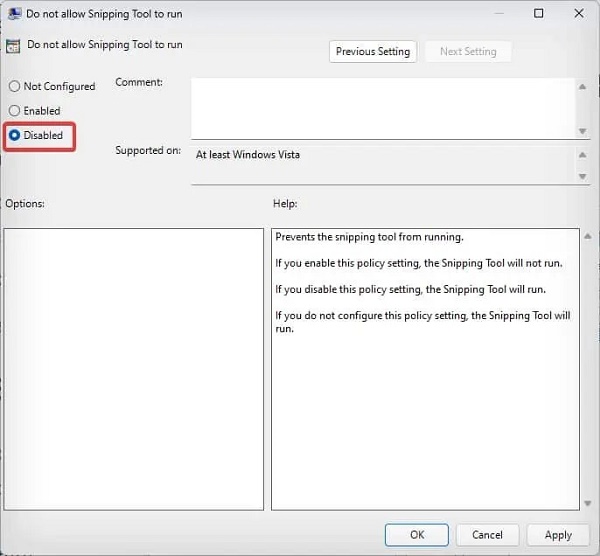The width and height of the screenshot is (600, 556).
Task: Minimize the policy dialog window
Action: coord(499,13)
